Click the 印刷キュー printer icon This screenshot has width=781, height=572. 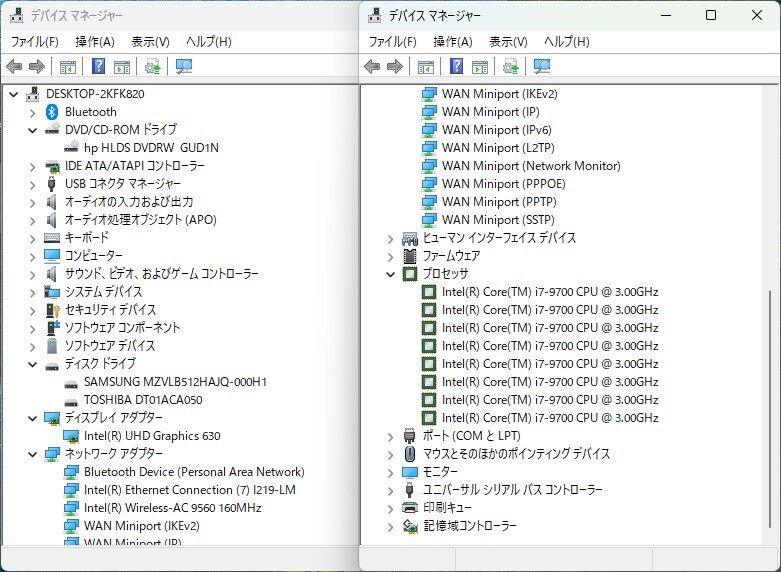coord(409,508)
